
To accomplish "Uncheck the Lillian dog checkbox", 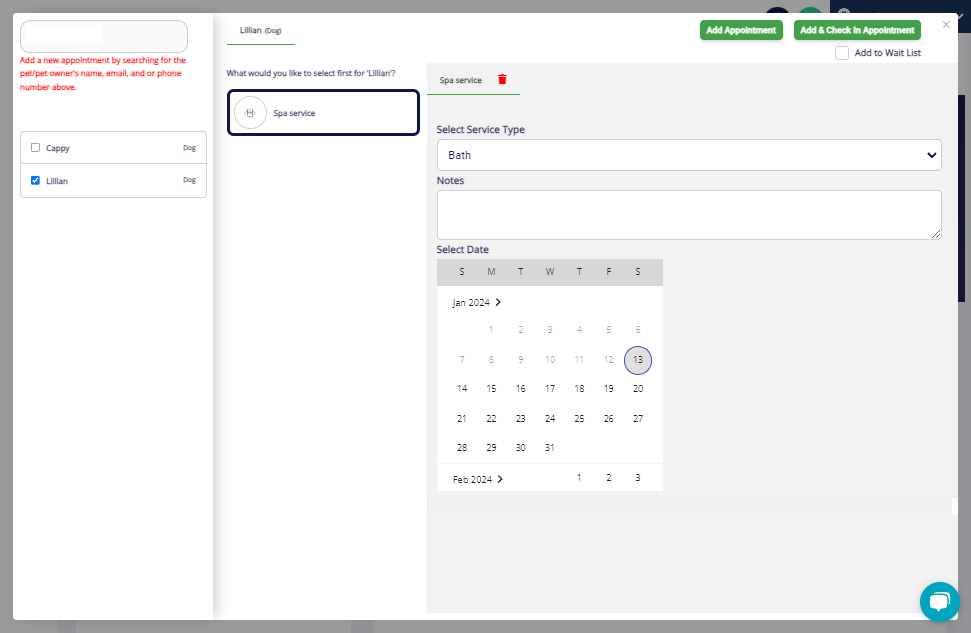I will (x=35, y=180).
